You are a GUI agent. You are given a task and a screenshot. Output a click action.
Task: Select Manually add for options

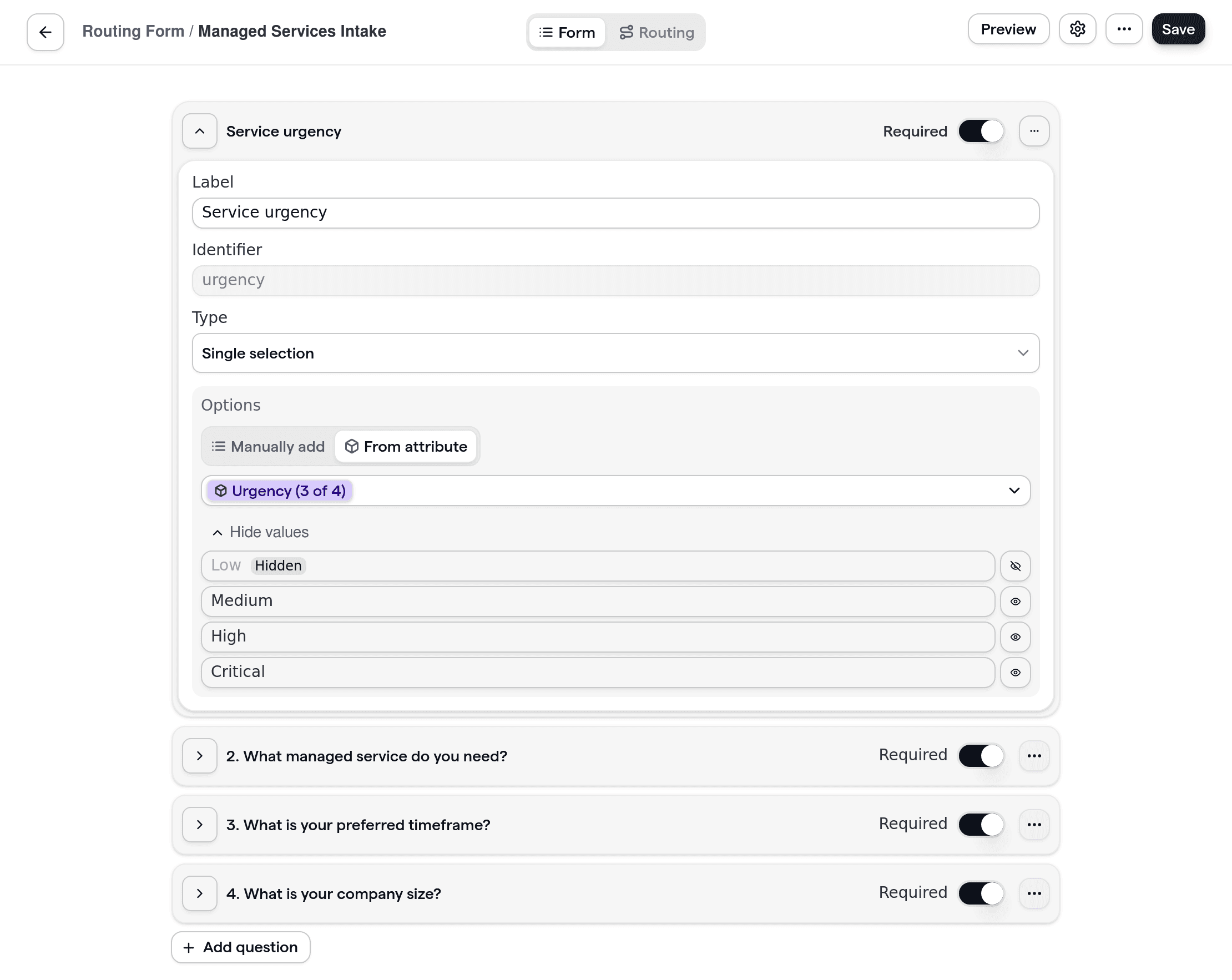pos(267,446)
